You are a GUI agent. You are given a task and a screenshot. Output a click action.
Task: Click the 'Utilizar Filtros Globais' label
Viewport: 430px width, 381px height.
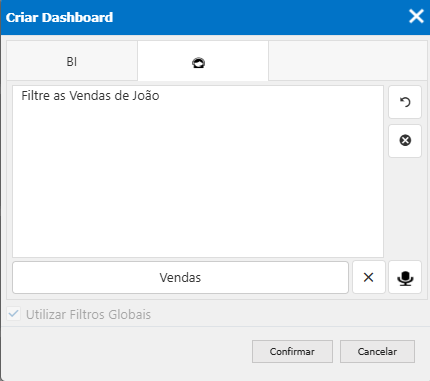click(88, 314)
